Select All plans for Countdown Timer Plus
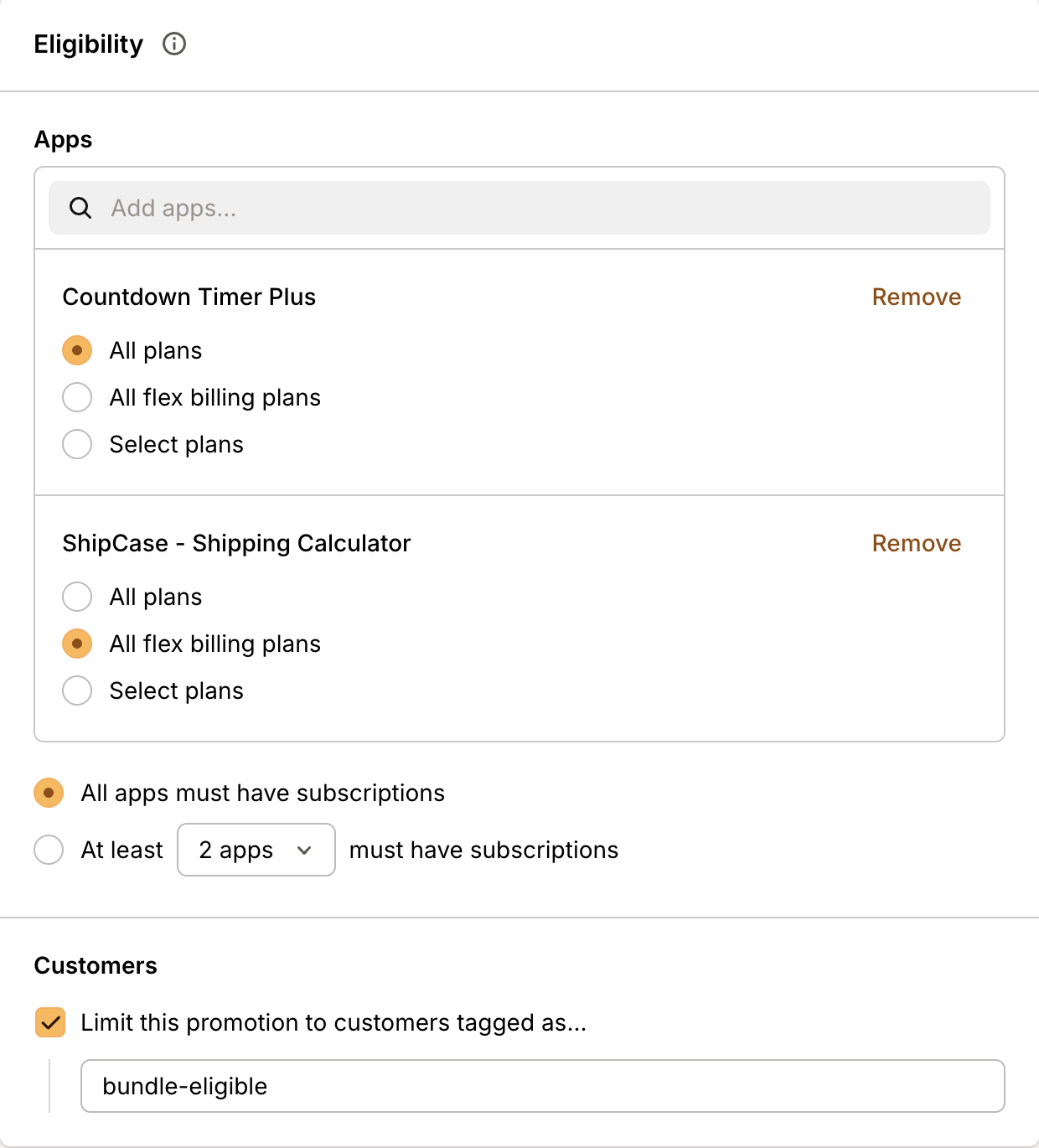This screenshot has height=1148, width=1039. [x=77, y=350]
